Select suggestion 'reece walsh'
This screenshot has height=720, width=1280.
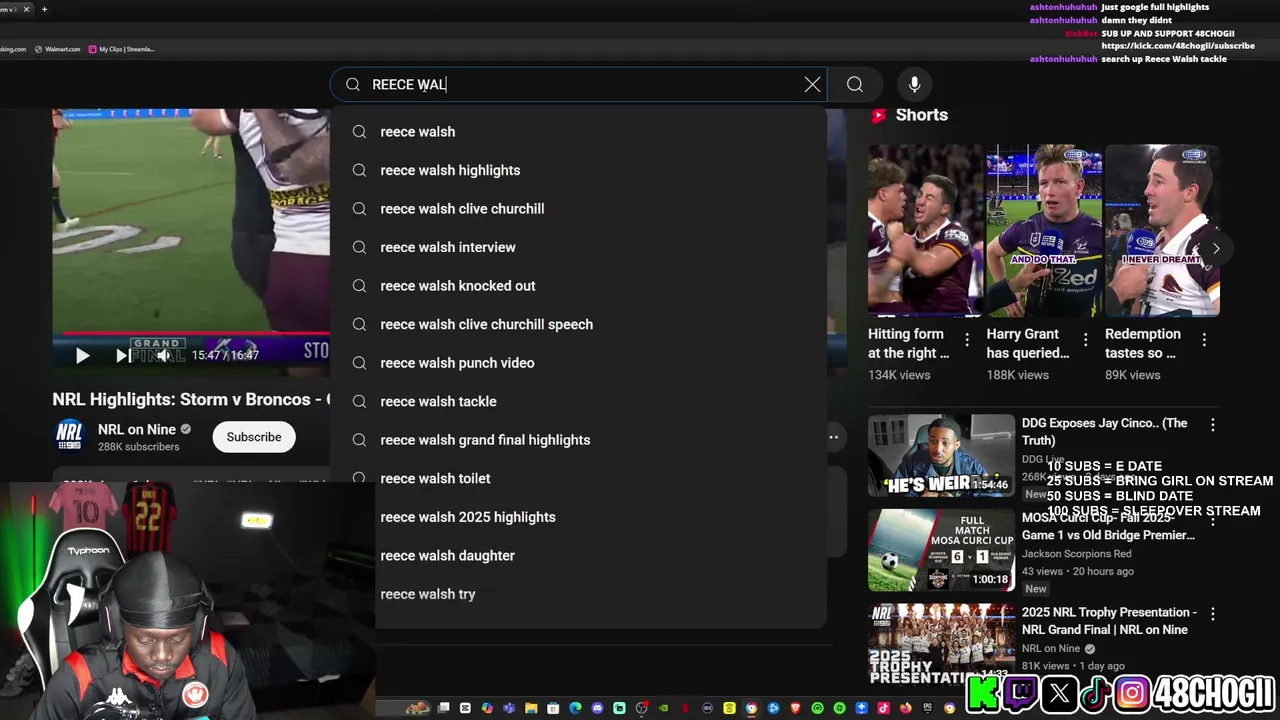(578, 132)
